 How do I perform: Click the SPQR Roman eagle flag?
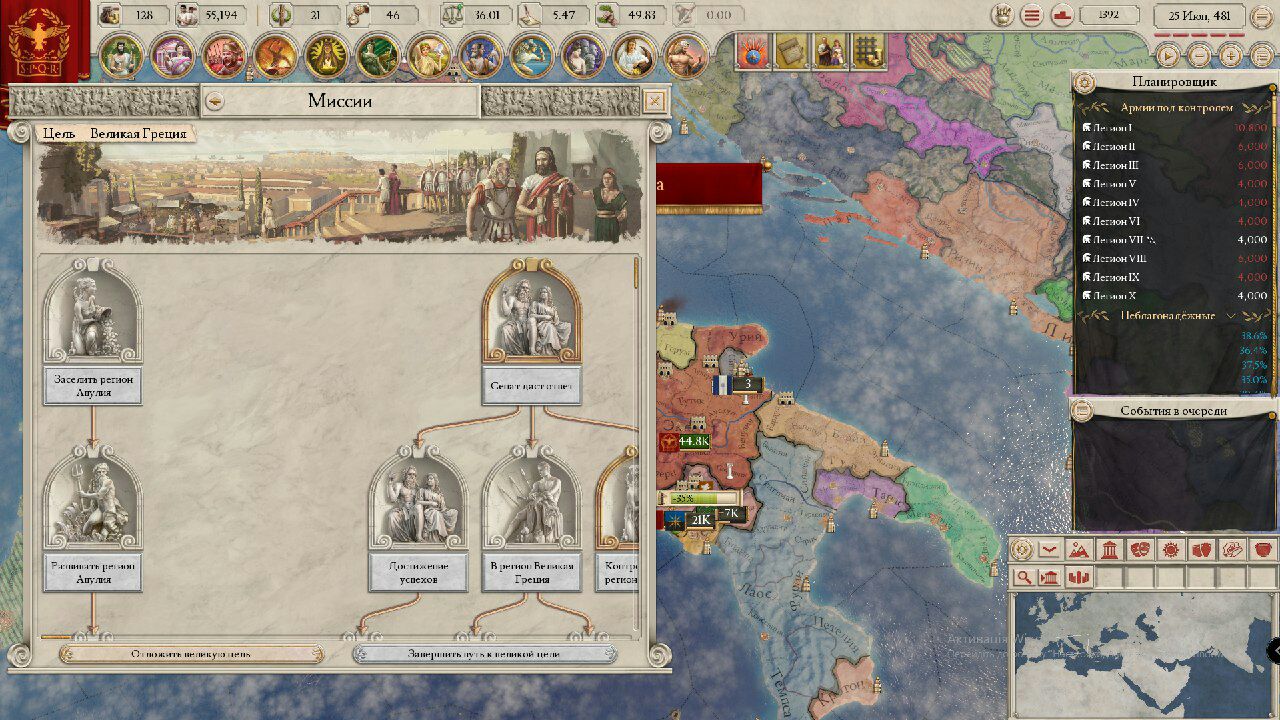coord(45,43)
